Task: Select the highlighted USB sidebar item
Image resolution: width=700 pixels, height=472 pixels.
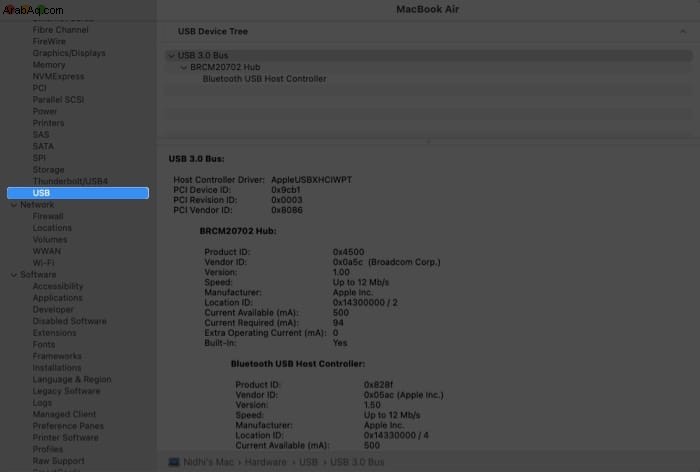Action: 78,192
